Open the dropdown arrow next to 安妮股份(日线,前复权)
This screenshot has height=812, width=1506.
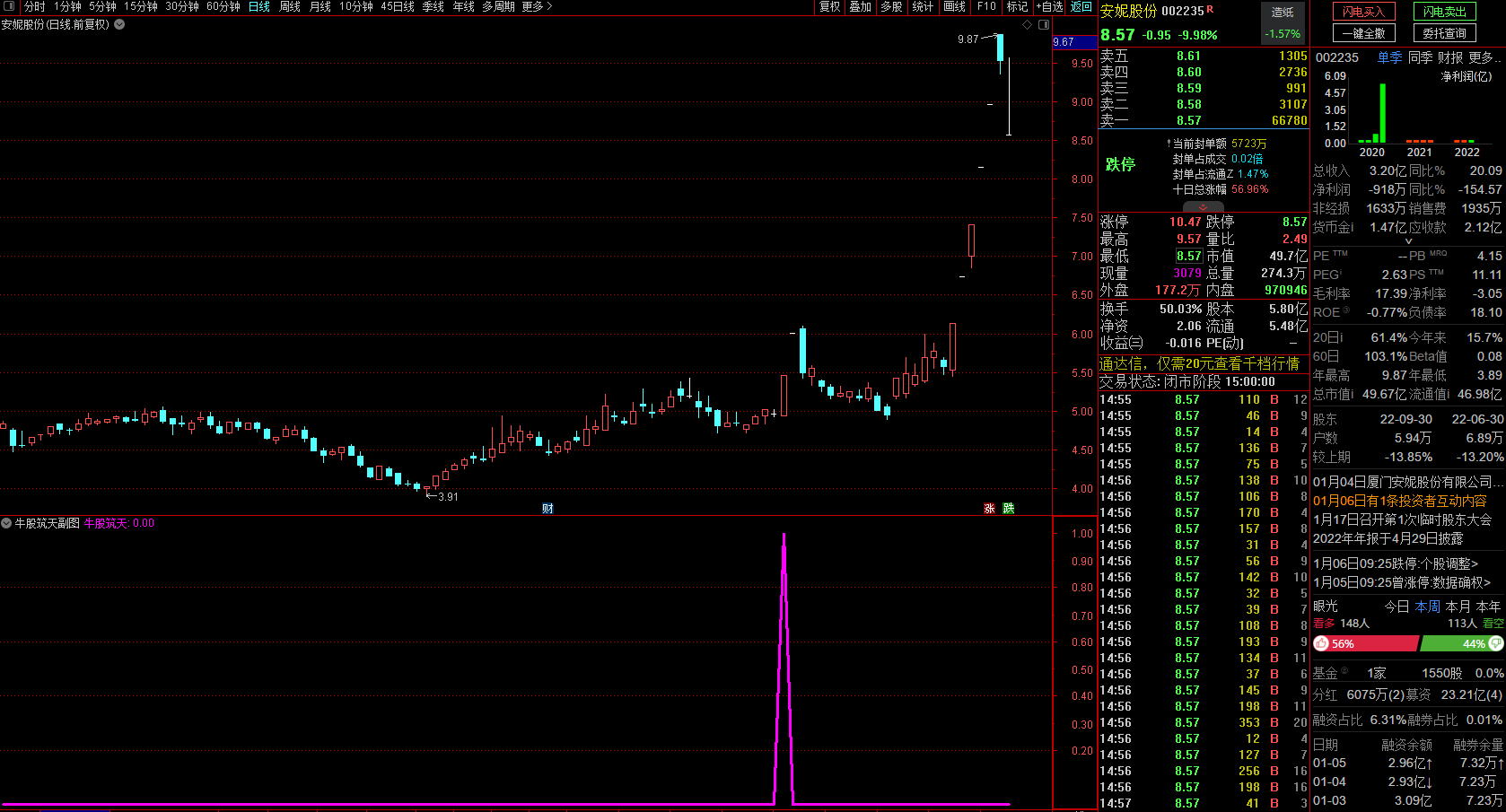(119, 24)
